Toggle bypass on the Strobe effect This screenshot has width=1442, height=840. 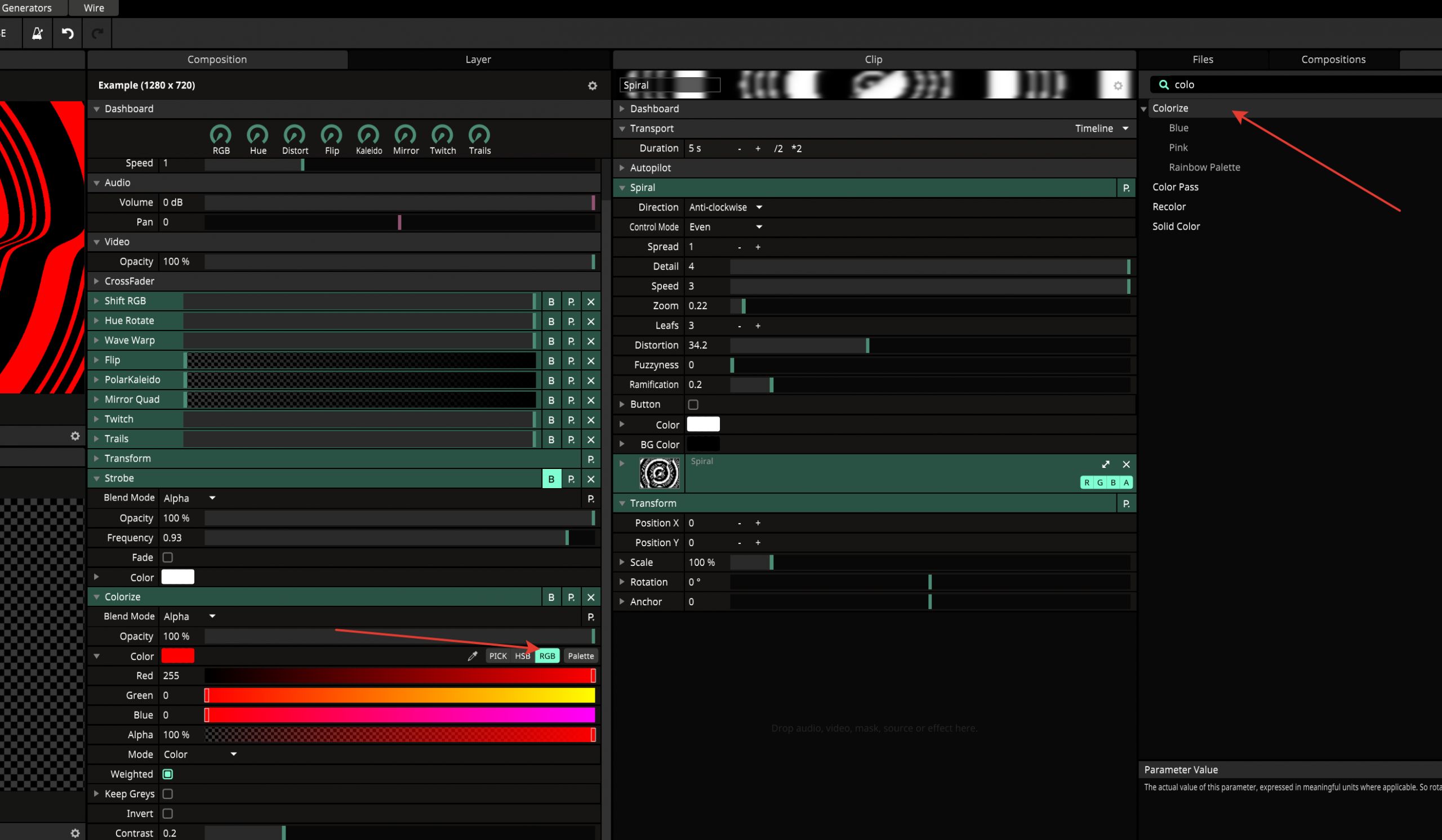click(551, 479)
